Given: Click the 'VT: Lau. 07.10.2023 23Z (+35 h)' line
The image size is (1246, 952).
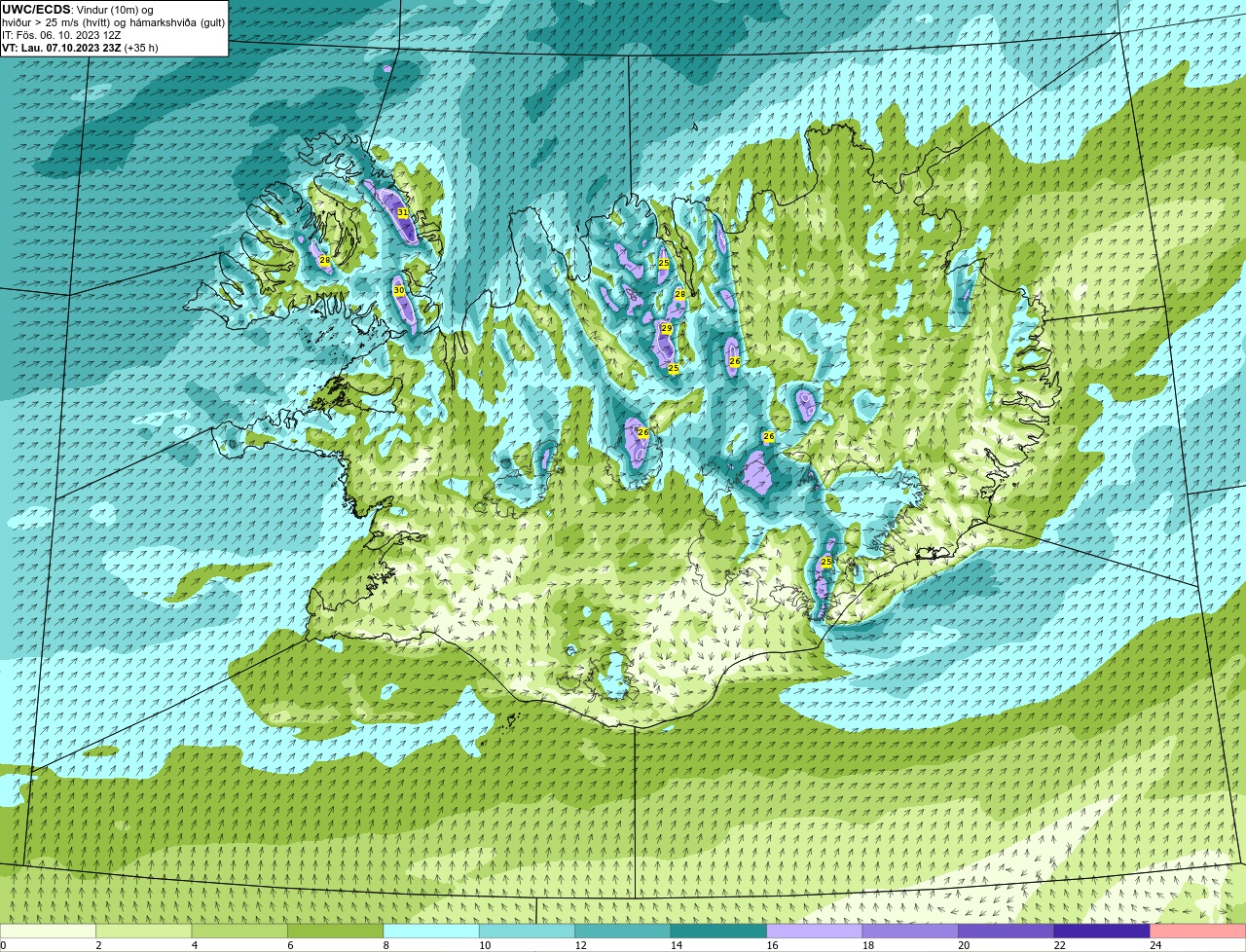Looking at the screenshot, I should click(80, 48).
